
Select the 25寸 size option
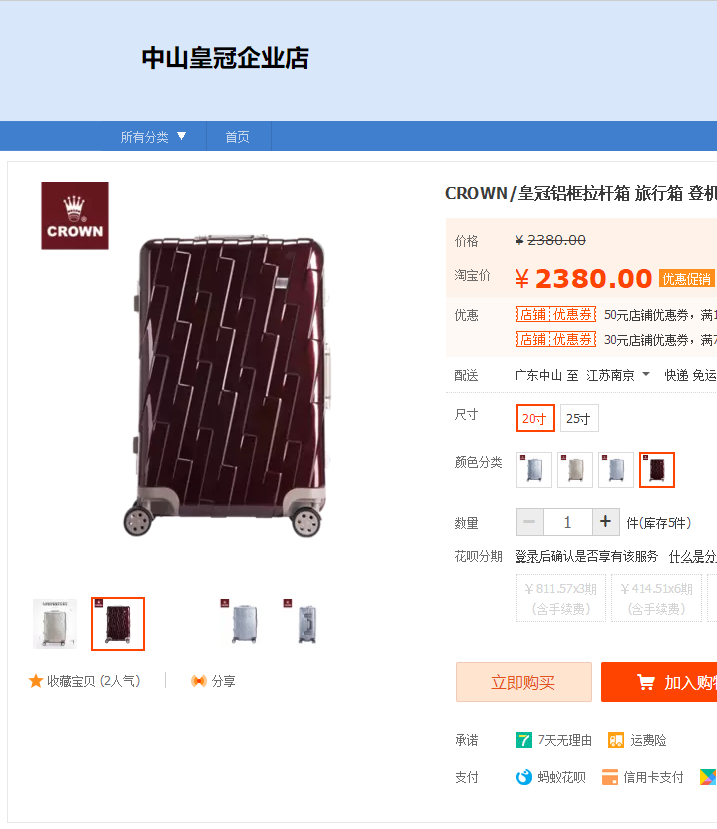pyautogui.click(x=579, y=418)
